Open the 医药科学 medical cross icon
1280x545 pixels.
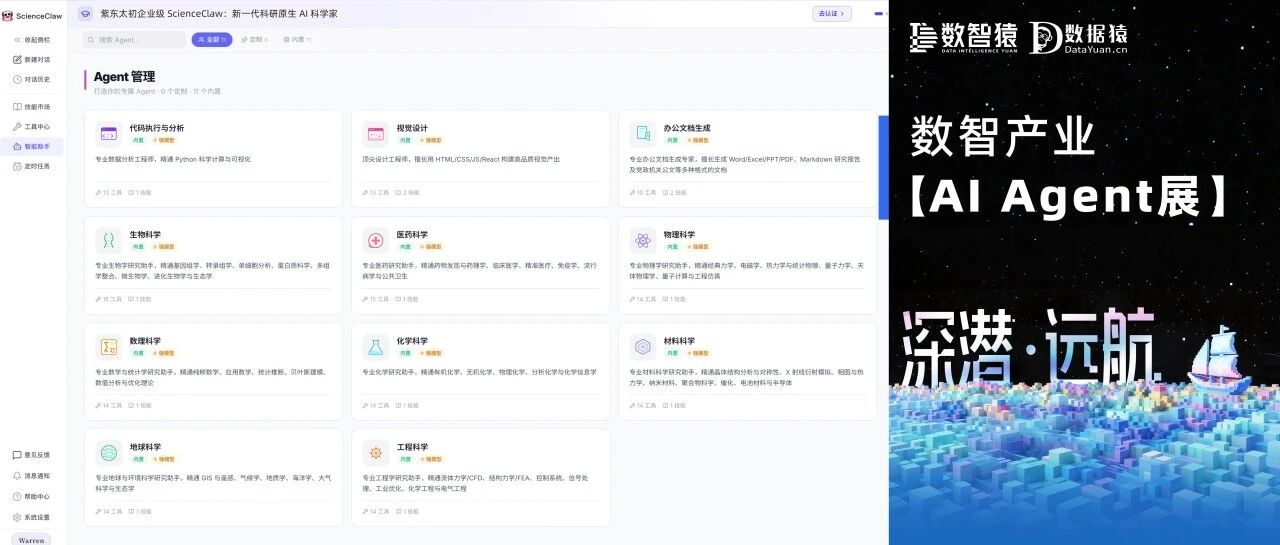(x=376, y=240)
